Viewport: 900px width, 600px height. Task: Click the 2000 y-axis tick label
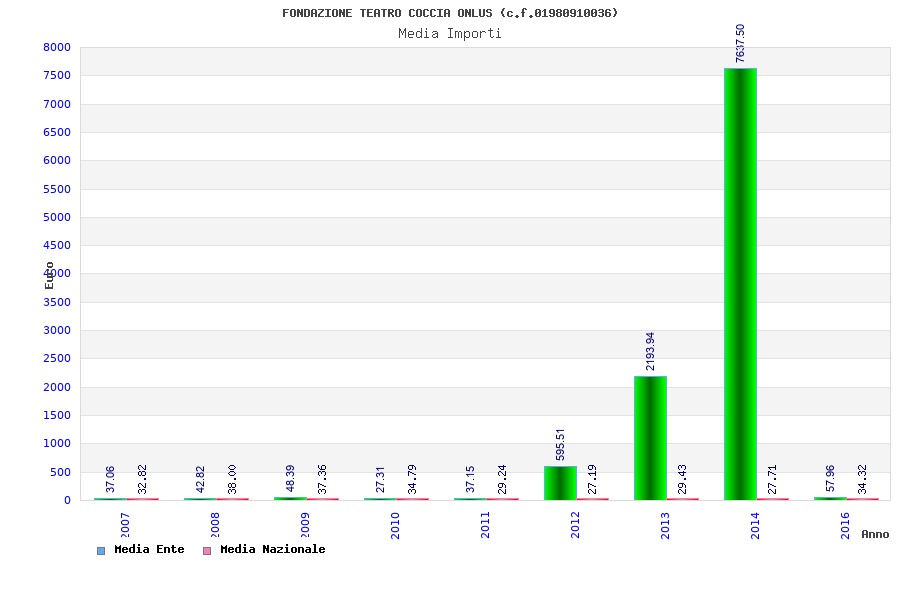(57, 388)
